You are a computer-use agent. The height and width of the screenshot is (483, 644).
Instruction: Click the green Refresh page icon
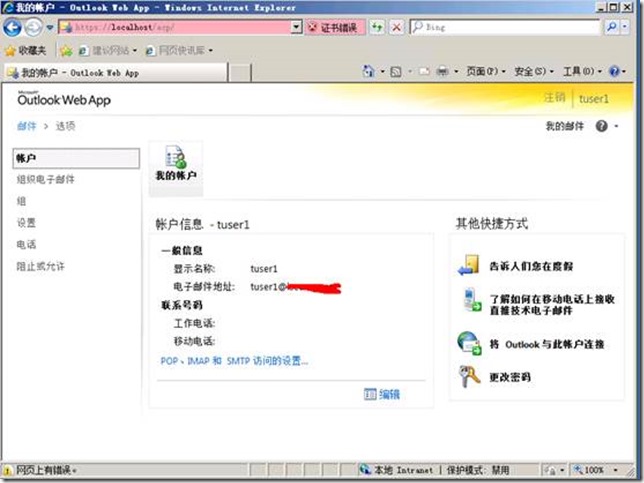pyautogui.click(x=377, y=28)
